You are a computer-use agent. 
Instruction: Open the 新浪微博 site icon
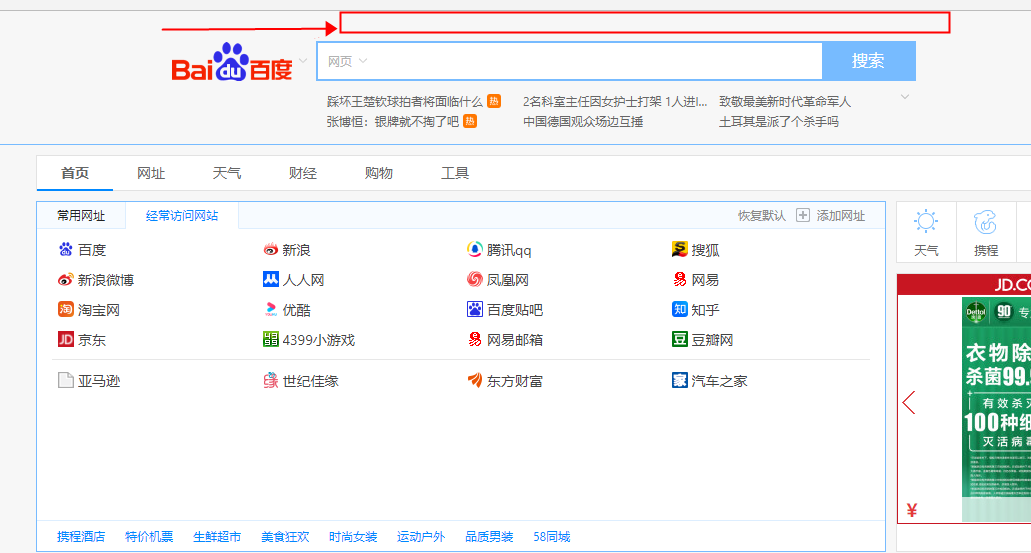click(x=66, y=280)
